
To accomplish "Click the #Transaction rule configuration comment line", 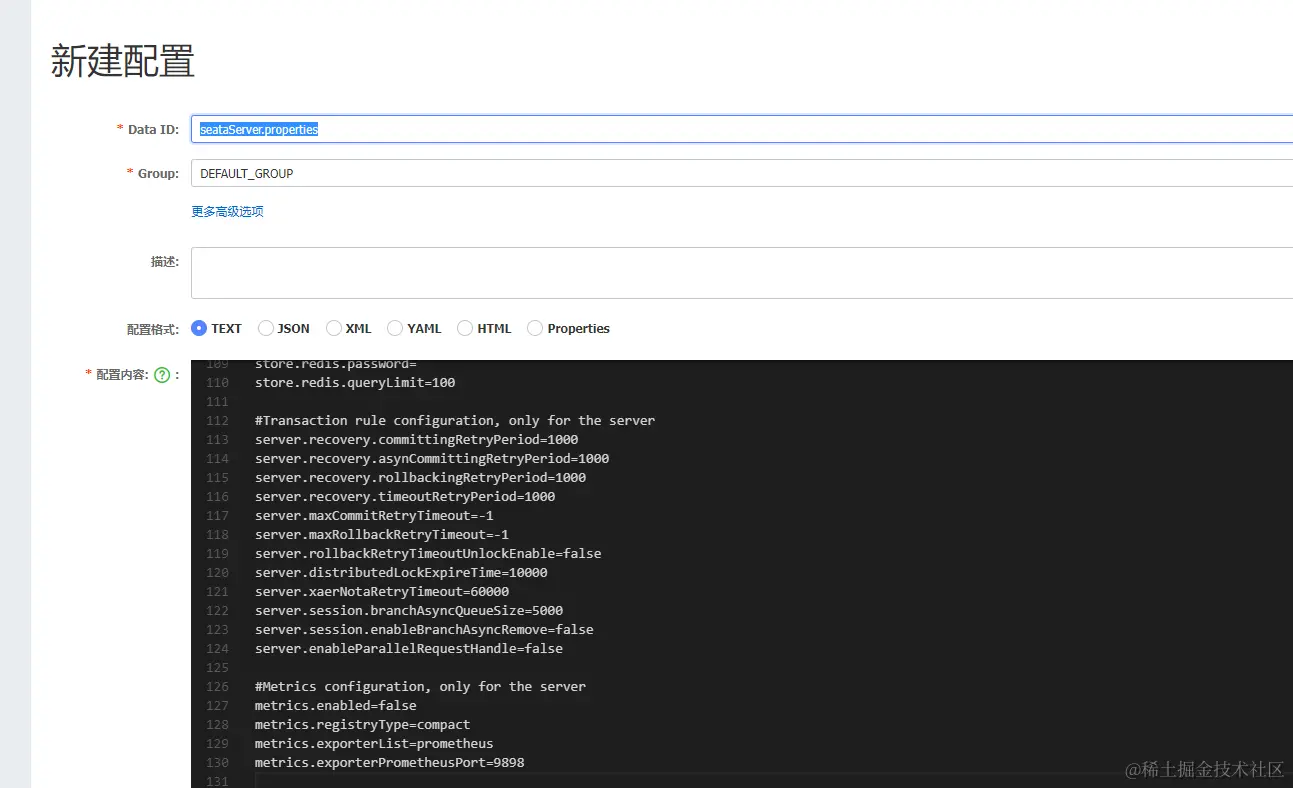I will 455,420.
